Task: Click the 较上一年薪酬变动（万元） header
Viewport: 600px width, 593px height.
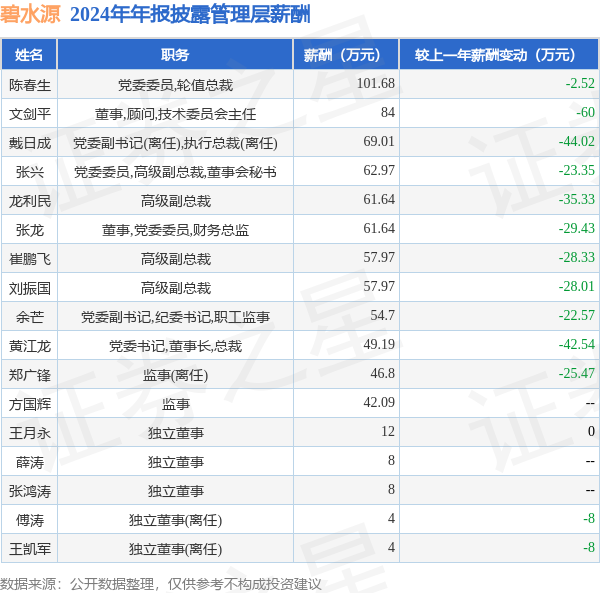Action: pyautogui.click(x=499, y=55)
